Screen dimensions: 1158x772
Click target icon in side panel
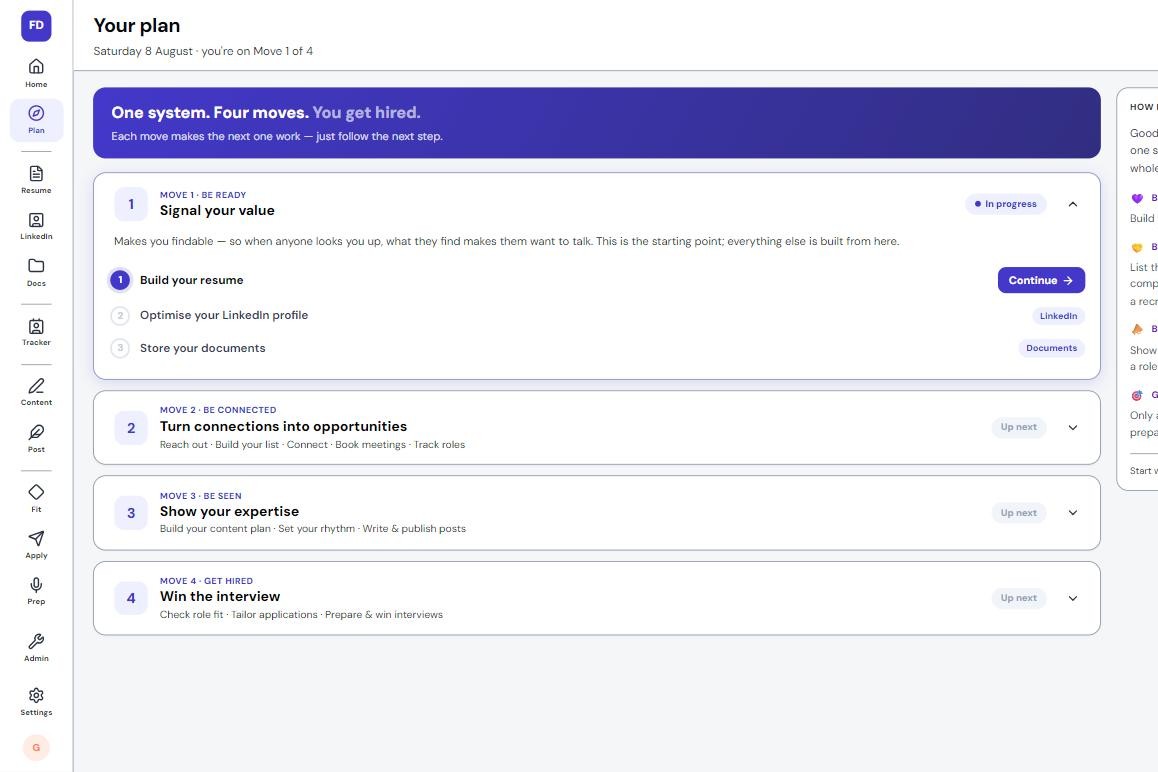[x=1137, y=395]
